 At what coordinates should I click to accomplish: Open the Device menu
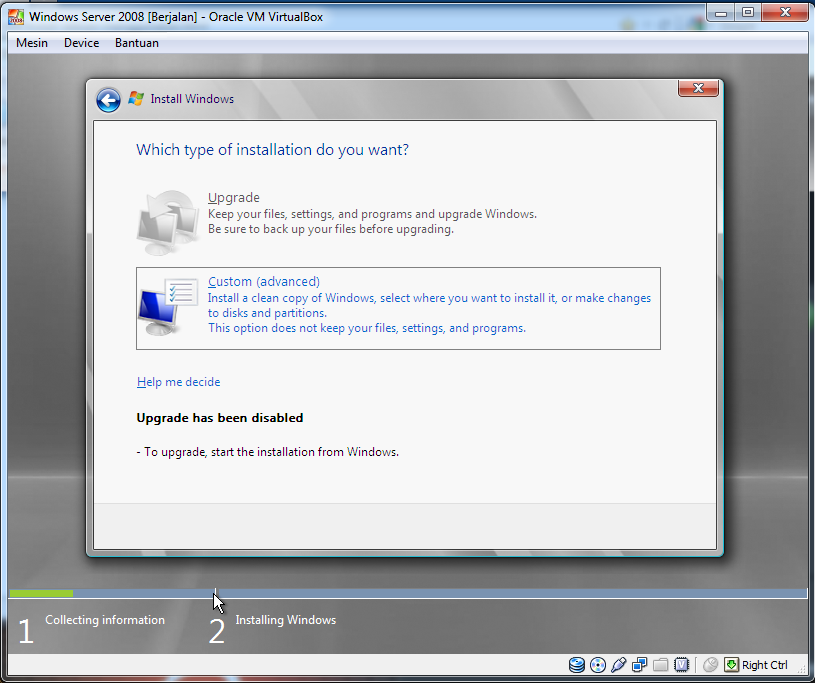click(81, 43)
